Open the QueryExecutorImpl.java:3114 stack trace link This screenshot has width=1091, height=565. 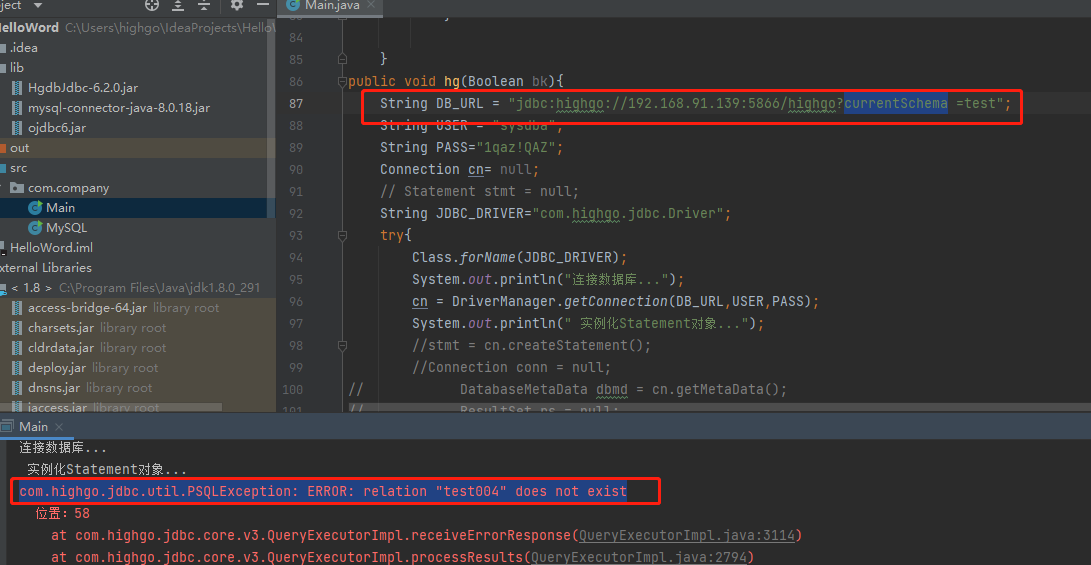[x=686, y=536]
